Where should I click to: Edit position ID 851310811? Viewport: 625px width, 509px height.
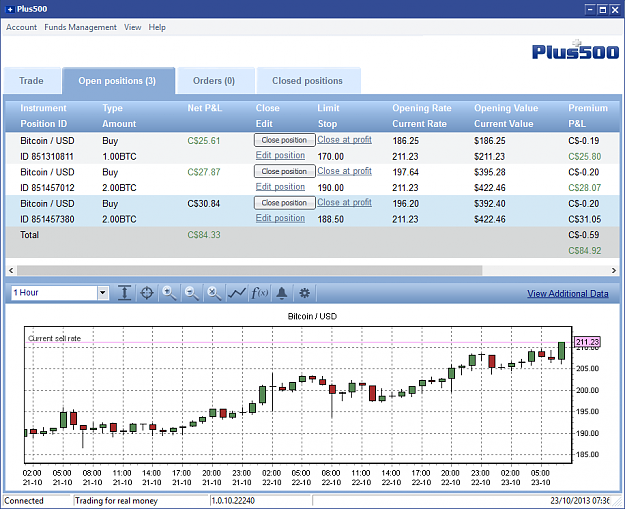[280, 155]
